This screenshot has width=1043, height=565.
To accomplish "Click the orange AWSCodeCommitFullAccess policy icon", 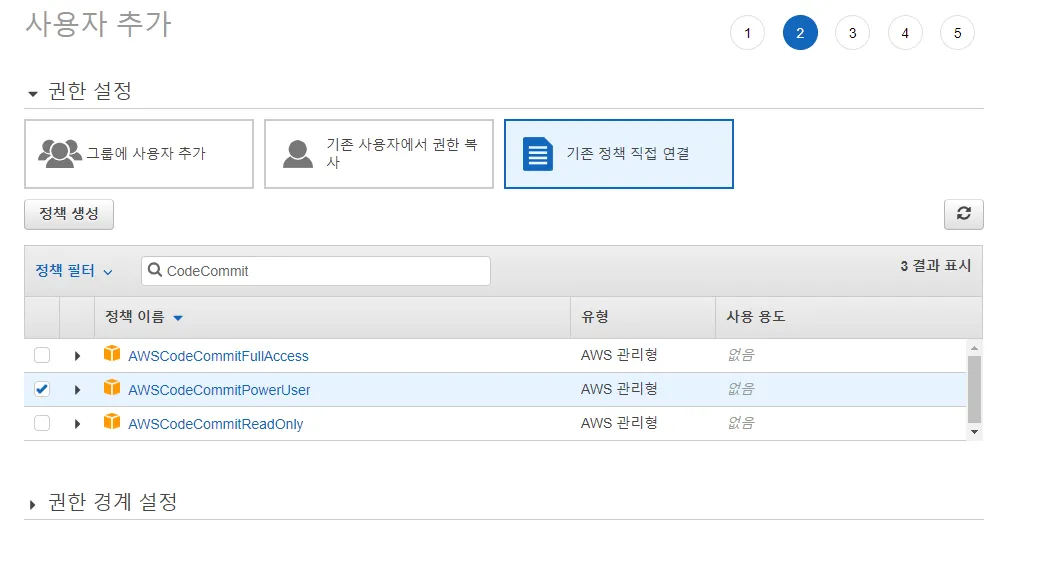I will tap(112, 354).
